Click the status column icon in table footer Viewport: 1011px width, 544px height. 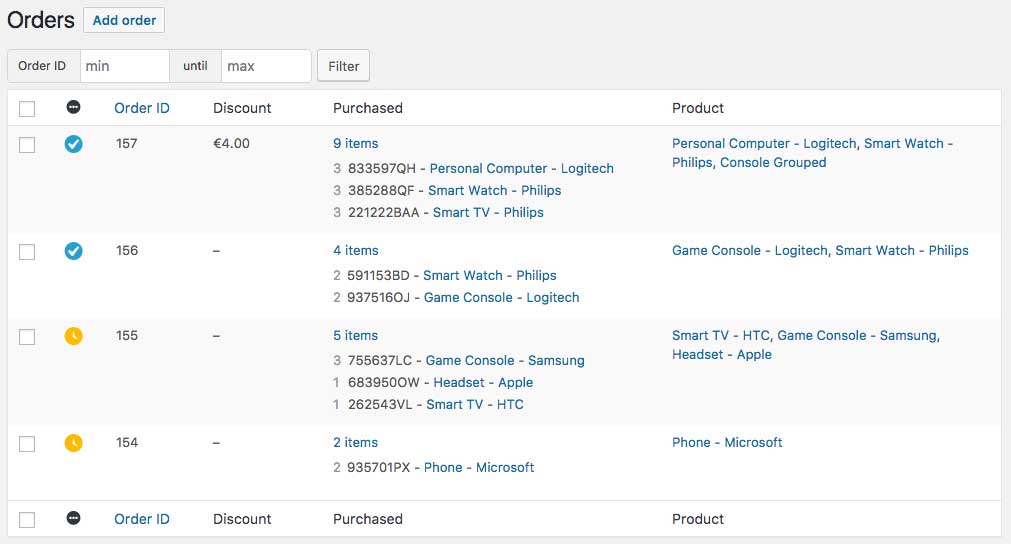(74, 518)
